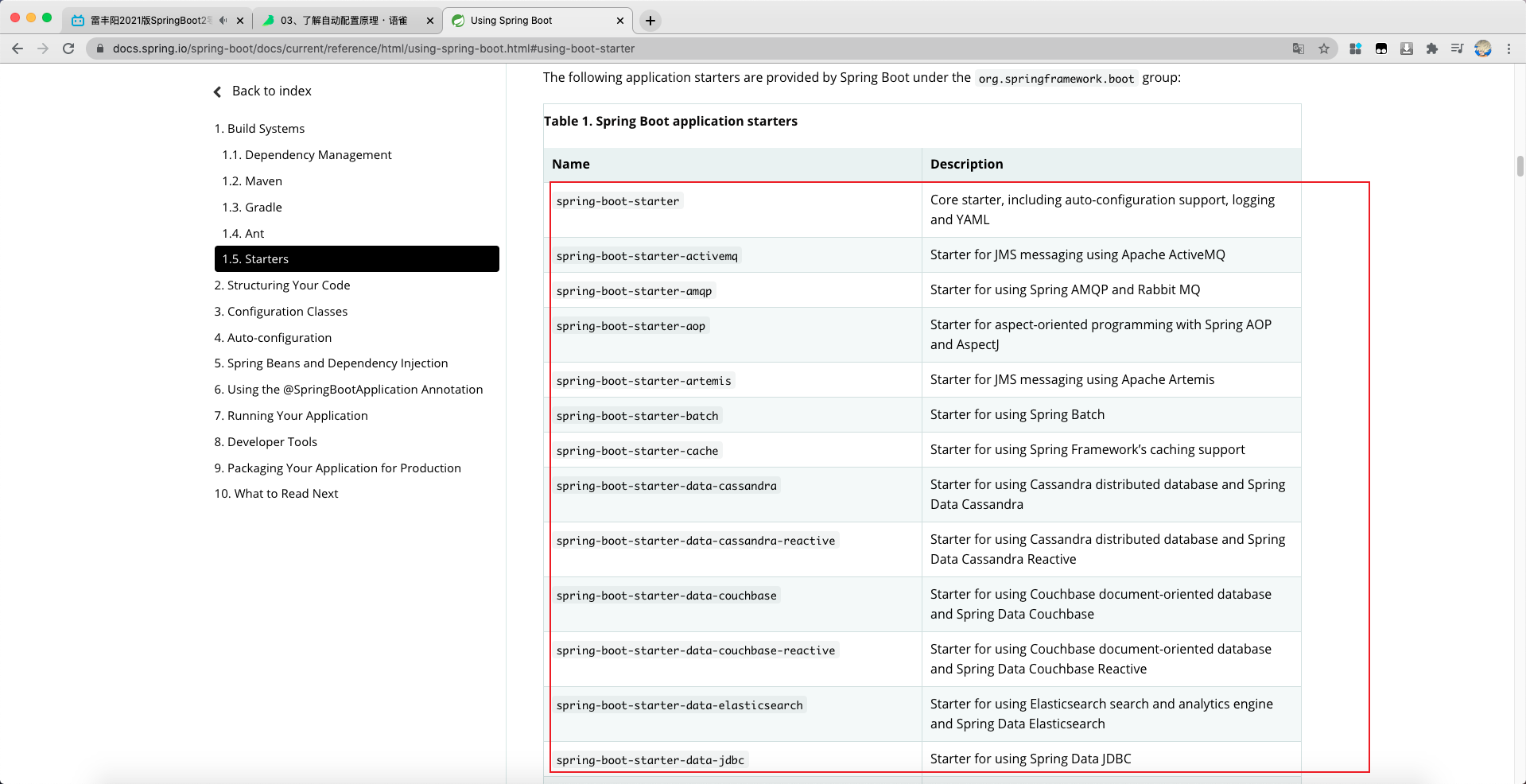The image size is (1526, 784).
Task: Mute the SpringBoot2 video tab audio icon
Action: 223,21
